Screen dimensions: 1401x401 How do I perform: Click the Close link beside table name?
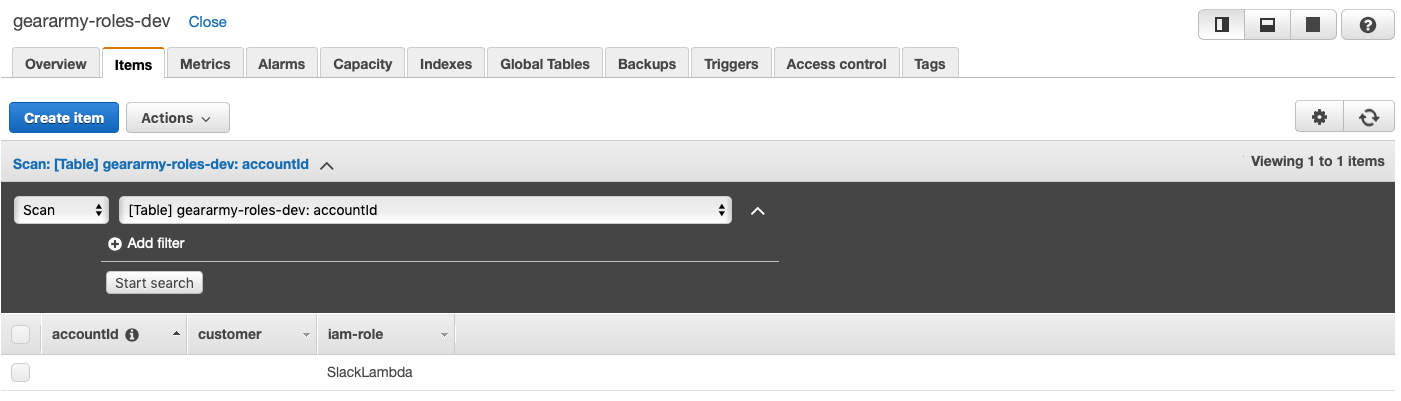click(207, 22)
